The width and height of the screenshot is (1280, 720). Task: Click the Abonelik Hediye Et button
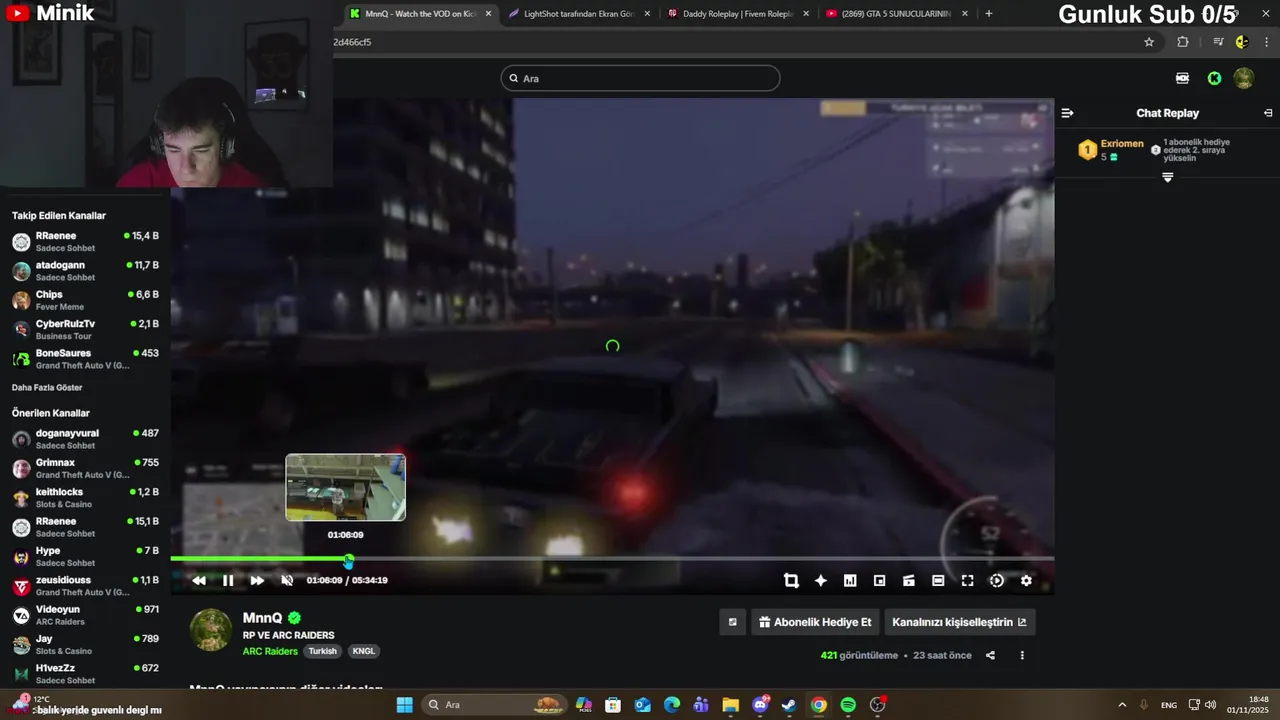pos(815,622)
